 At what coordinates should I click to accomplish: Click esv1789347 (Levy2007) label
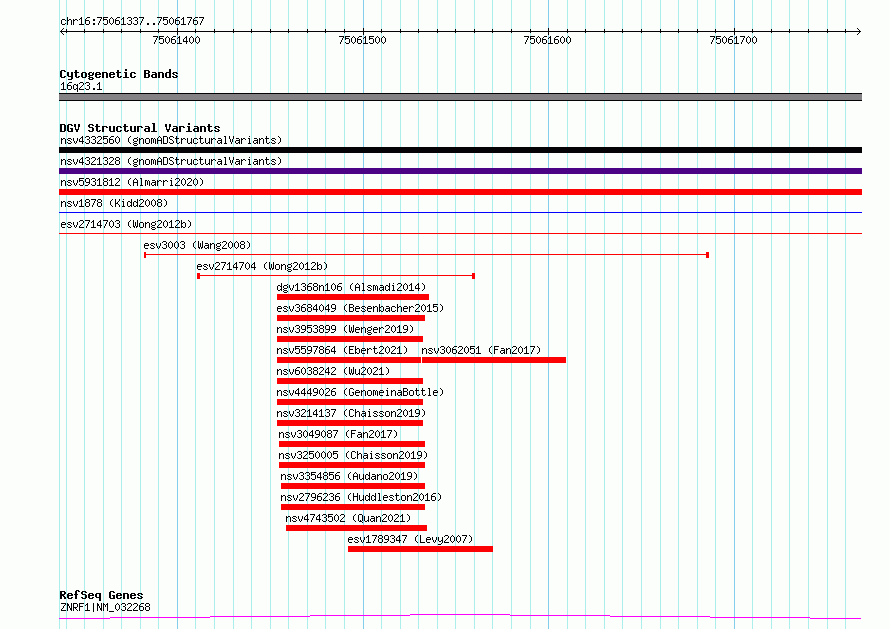(x=410, y=539)
